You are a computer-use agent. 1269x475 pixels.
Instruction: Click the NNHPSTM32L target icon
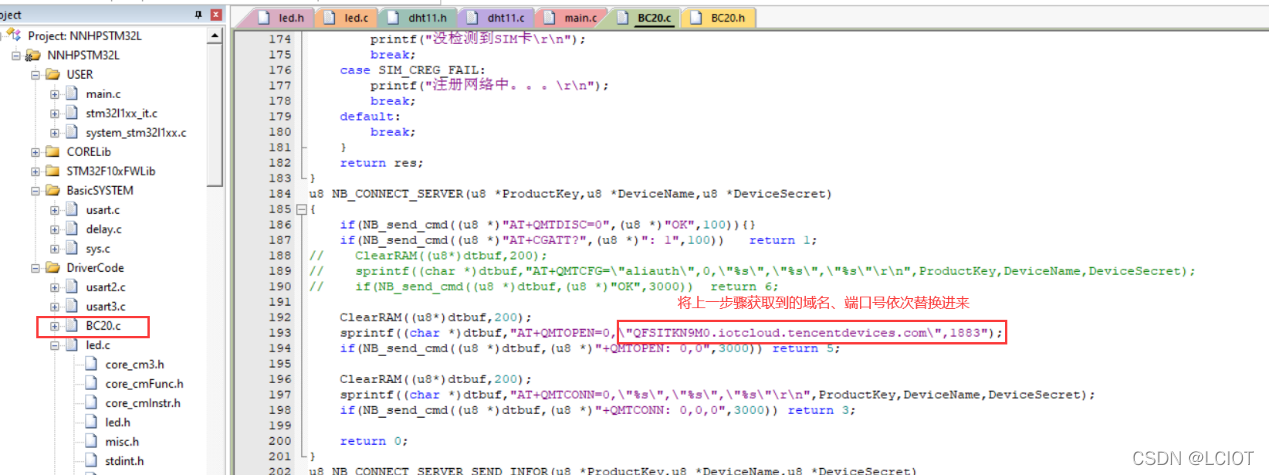[34, 55]
